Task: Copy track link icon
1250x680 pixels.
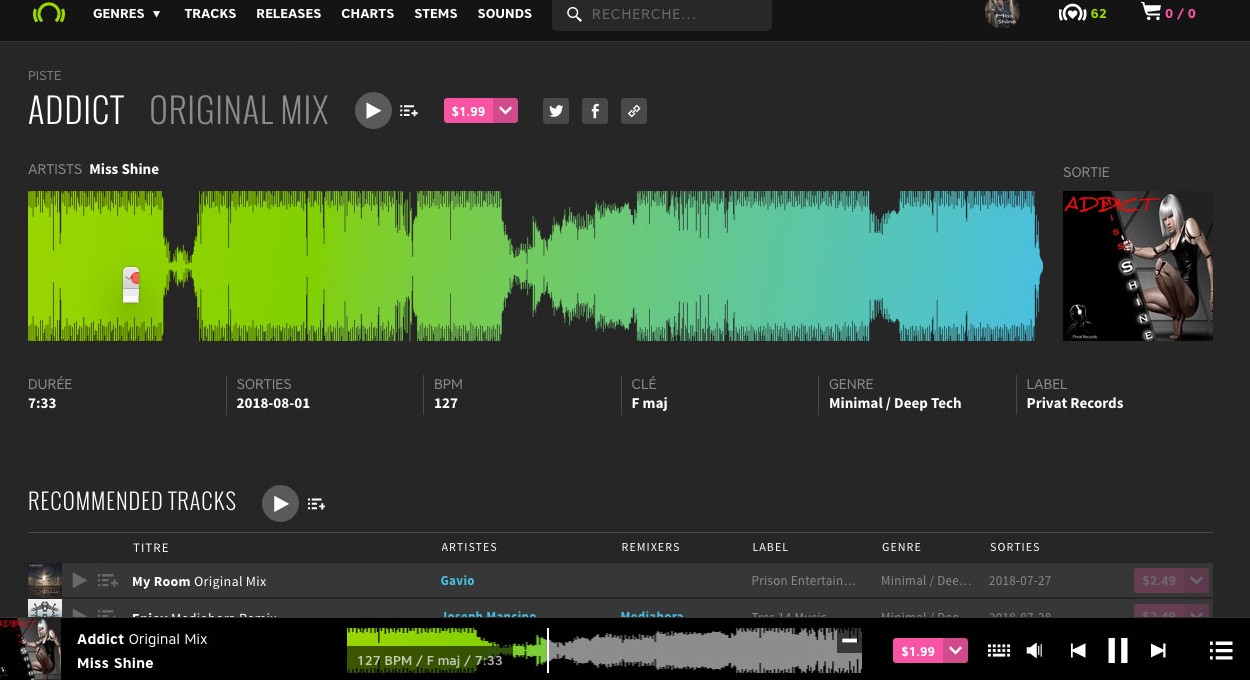Action: tap(633, 111)
